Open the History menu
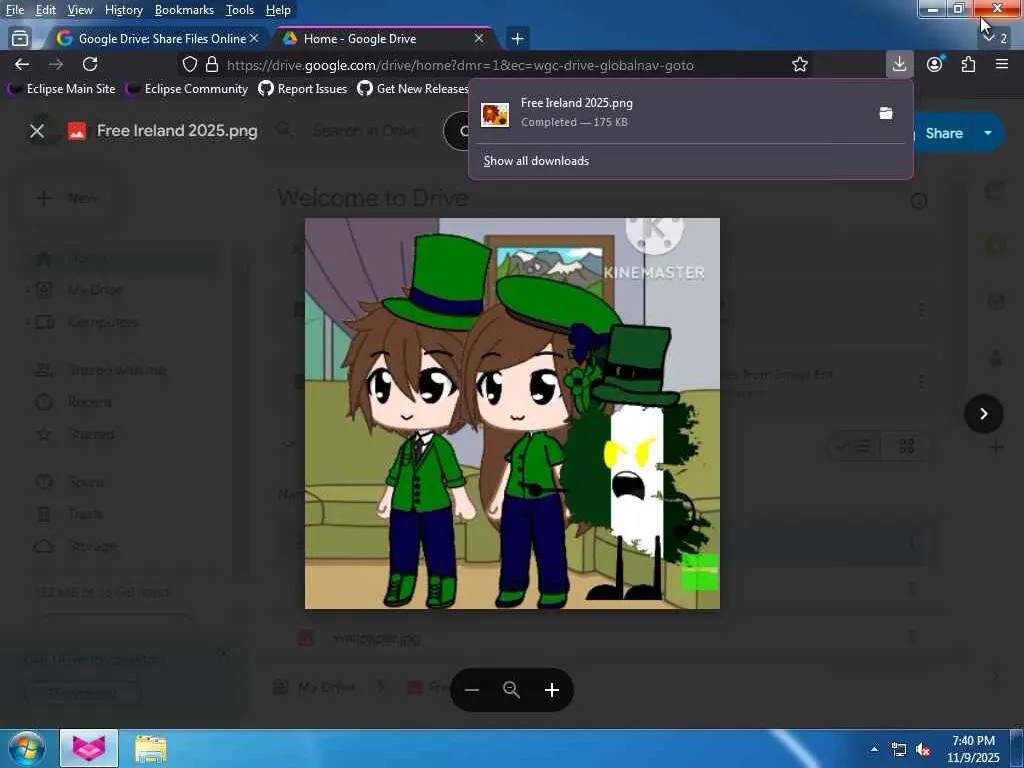Image resolution: width=1024 pixels, height=768 pixels. pos(123,10)
